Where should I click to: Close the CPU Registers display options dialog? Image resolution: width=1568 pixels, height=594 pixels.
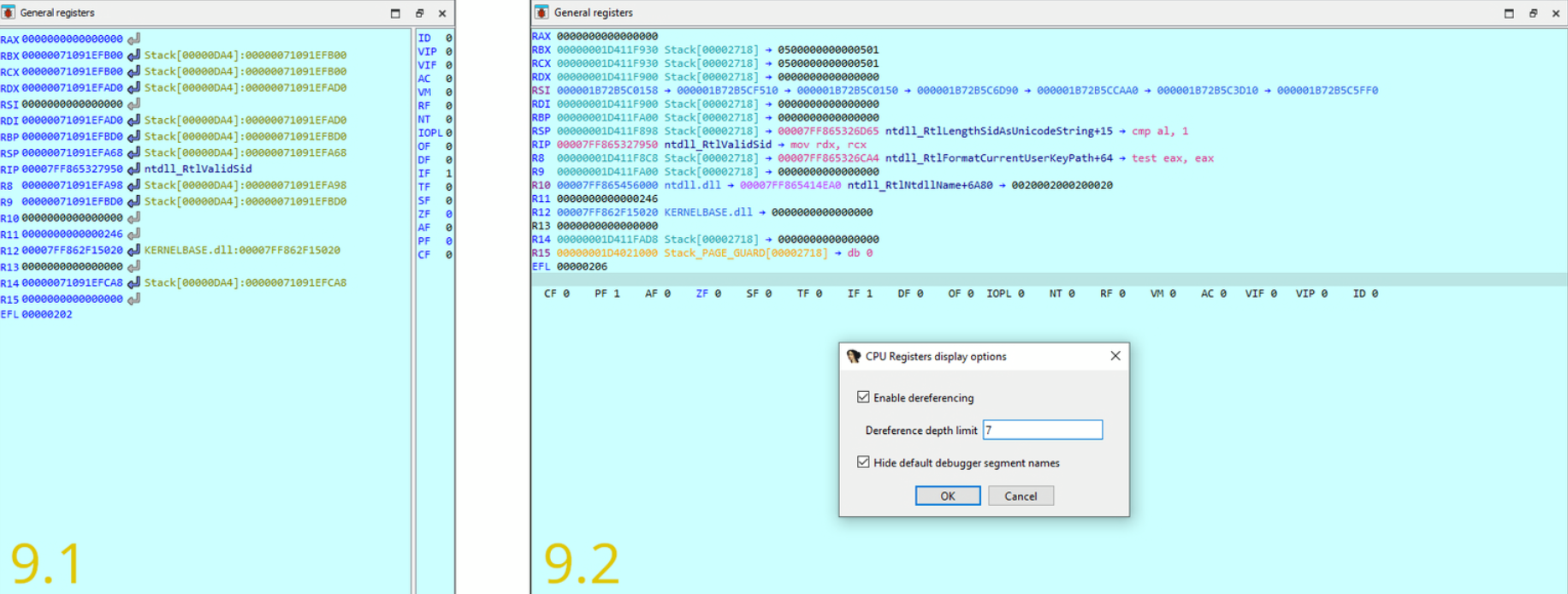point(1115,356)
